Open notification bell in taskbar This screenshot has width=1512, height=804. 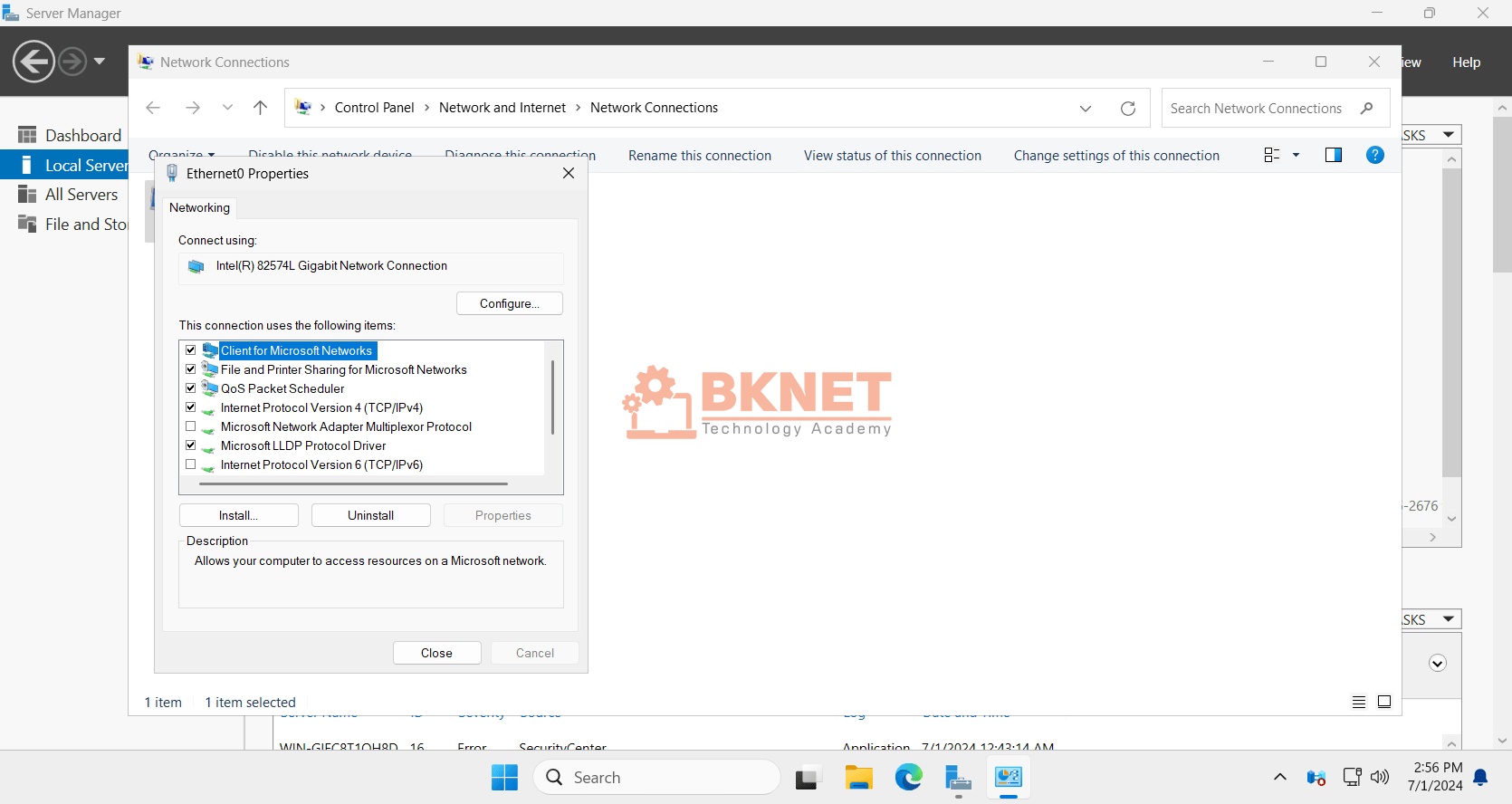1481,777
